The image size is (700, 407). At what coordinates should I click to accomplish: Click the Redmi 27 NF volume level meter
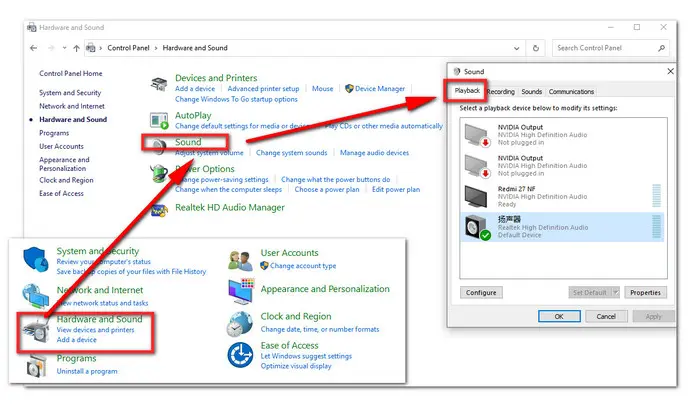656,196
